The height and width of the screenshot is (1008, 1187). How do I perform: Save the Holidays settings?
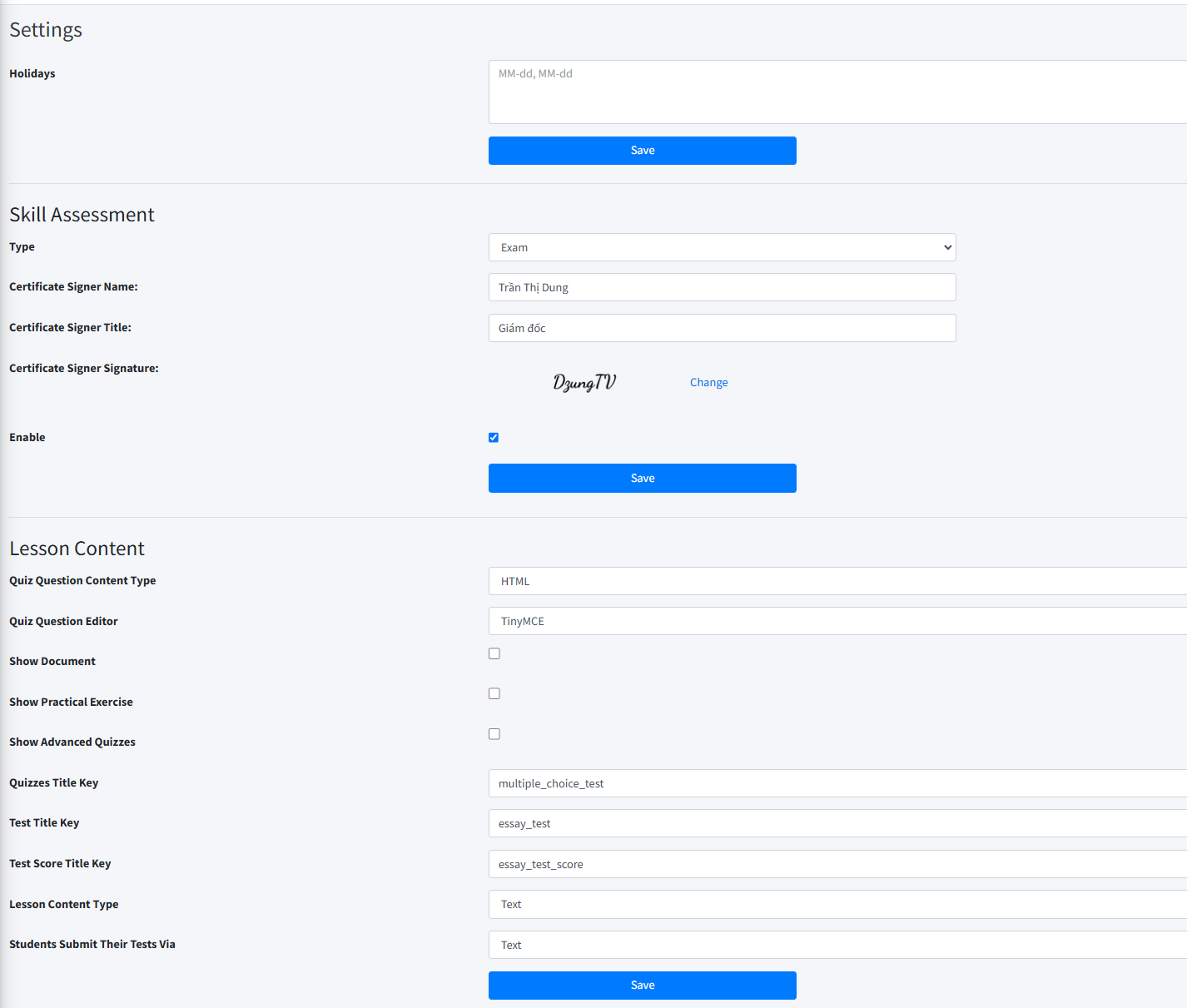tap(643, 151)
